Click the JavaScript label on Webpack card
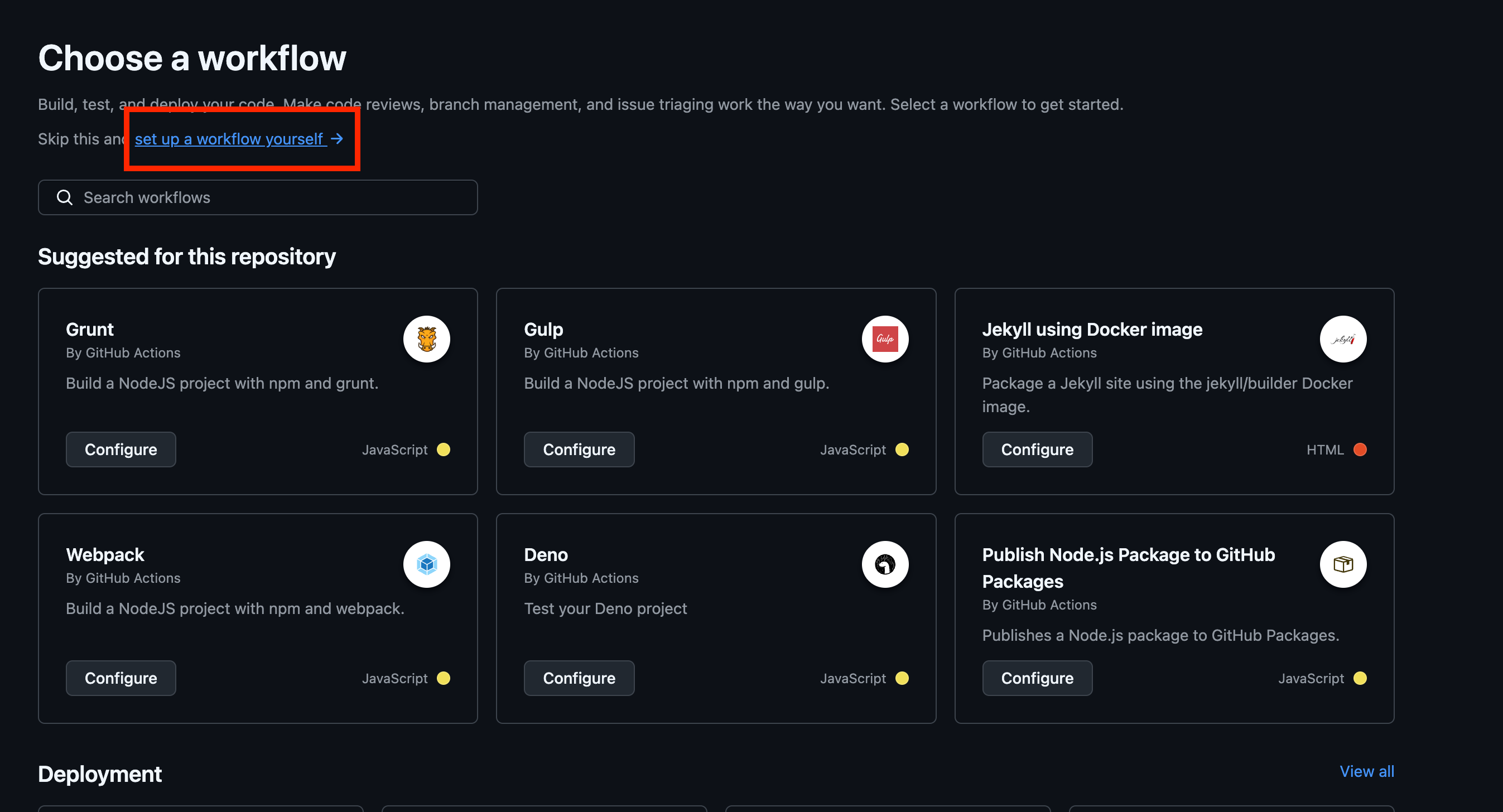 pyautogui.click(x=394, y=678)
